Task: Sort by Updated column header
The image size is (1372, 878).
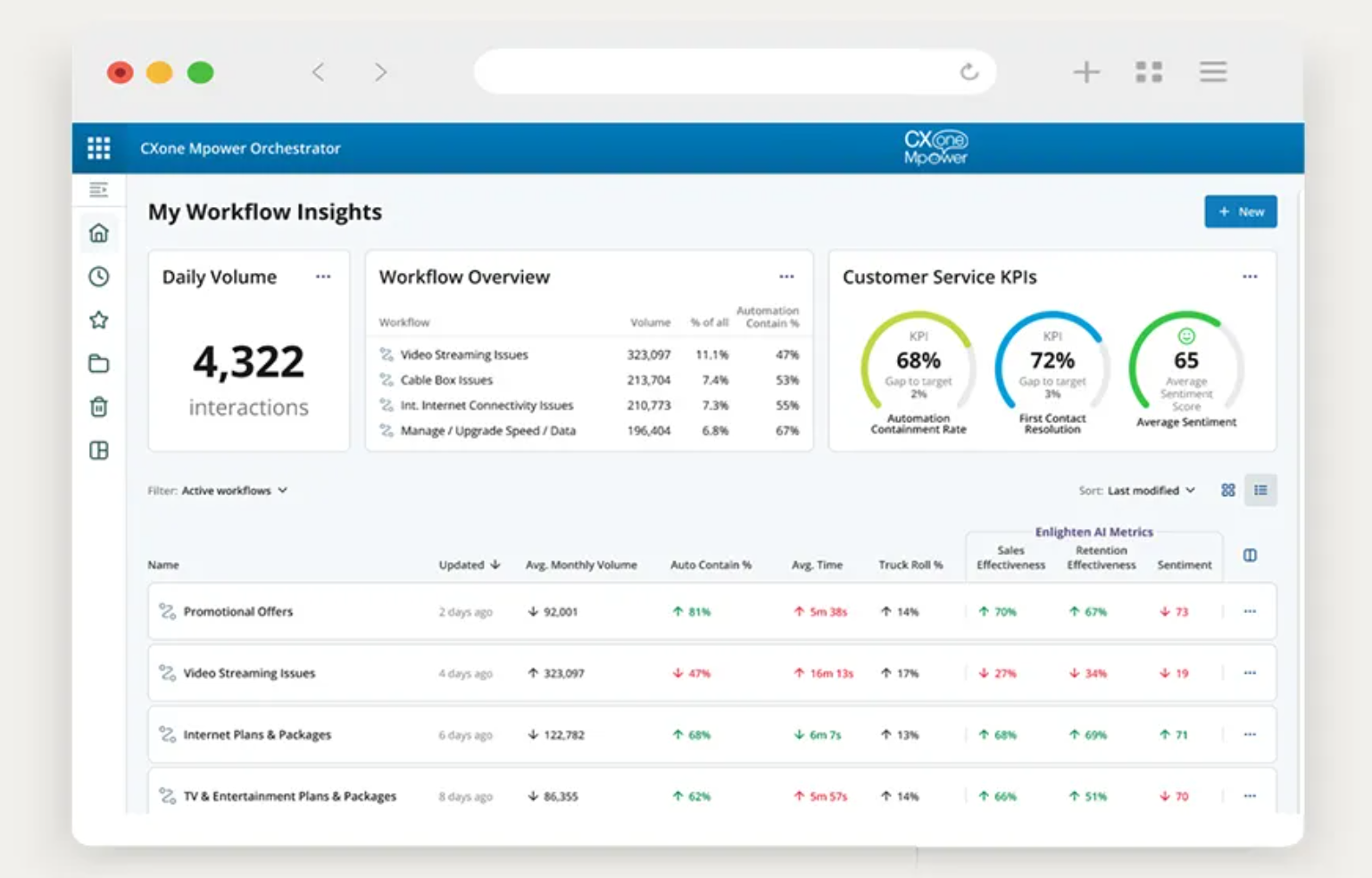Action: [469, 565]
